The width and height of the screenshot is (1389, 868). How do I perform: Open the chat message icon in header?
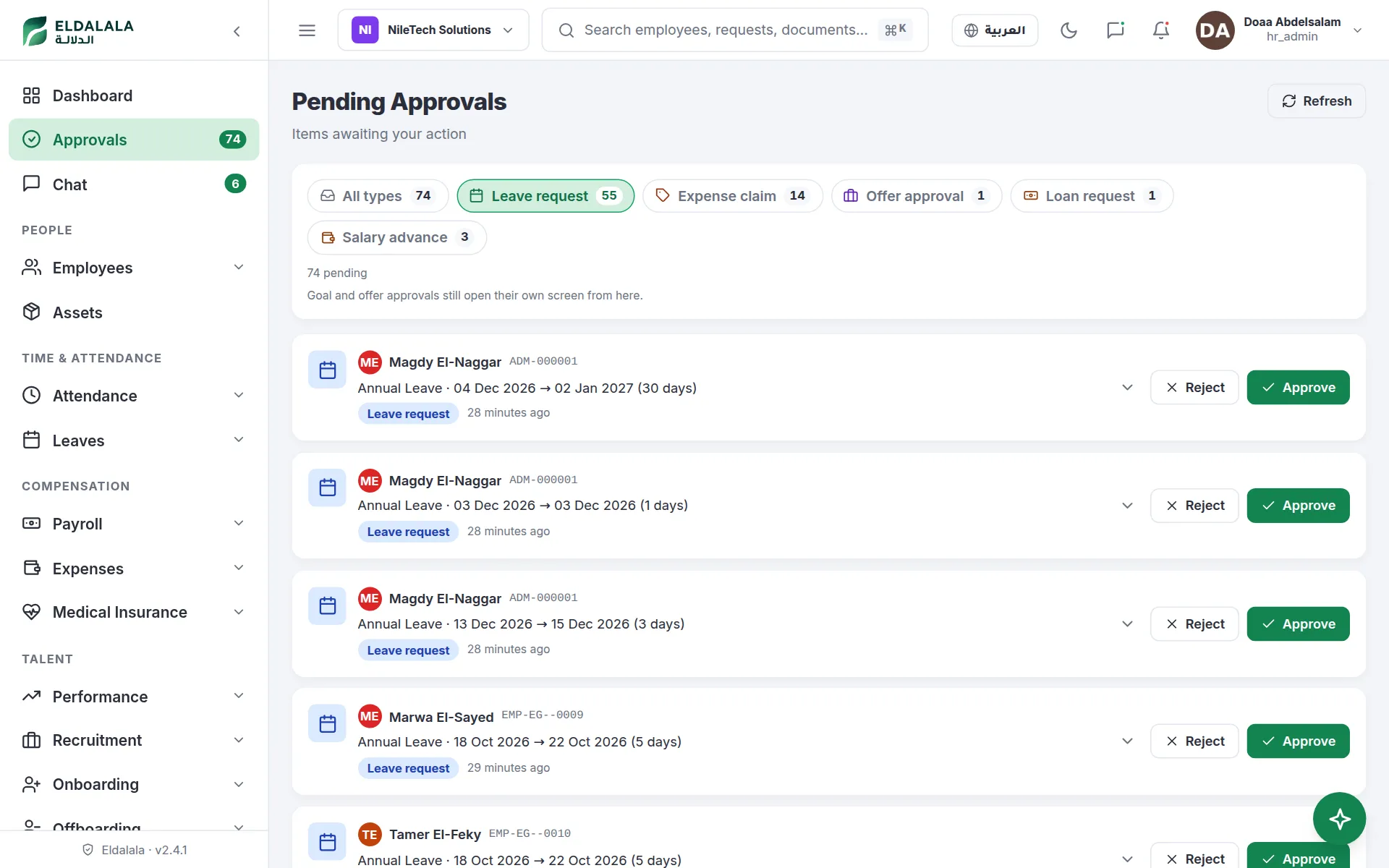[1115, 30]
